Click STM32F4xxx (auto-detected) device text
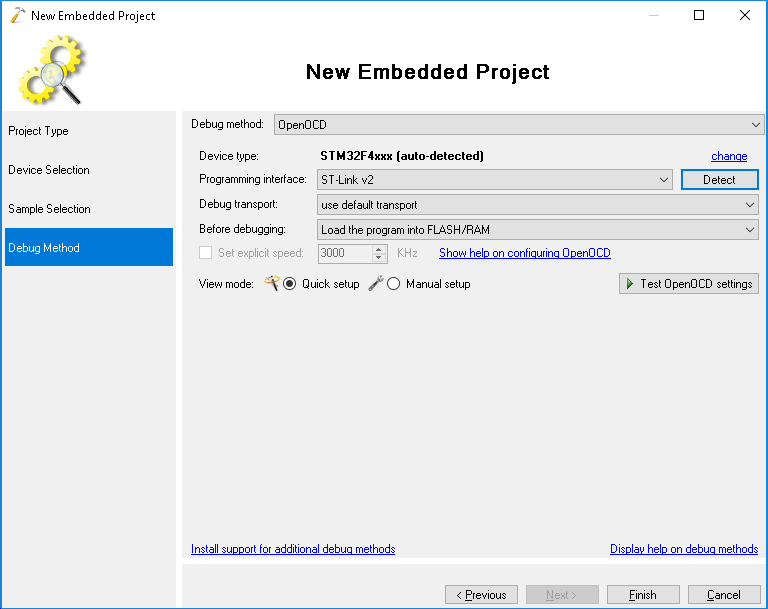768x609 pixels. tap(402, 156)
